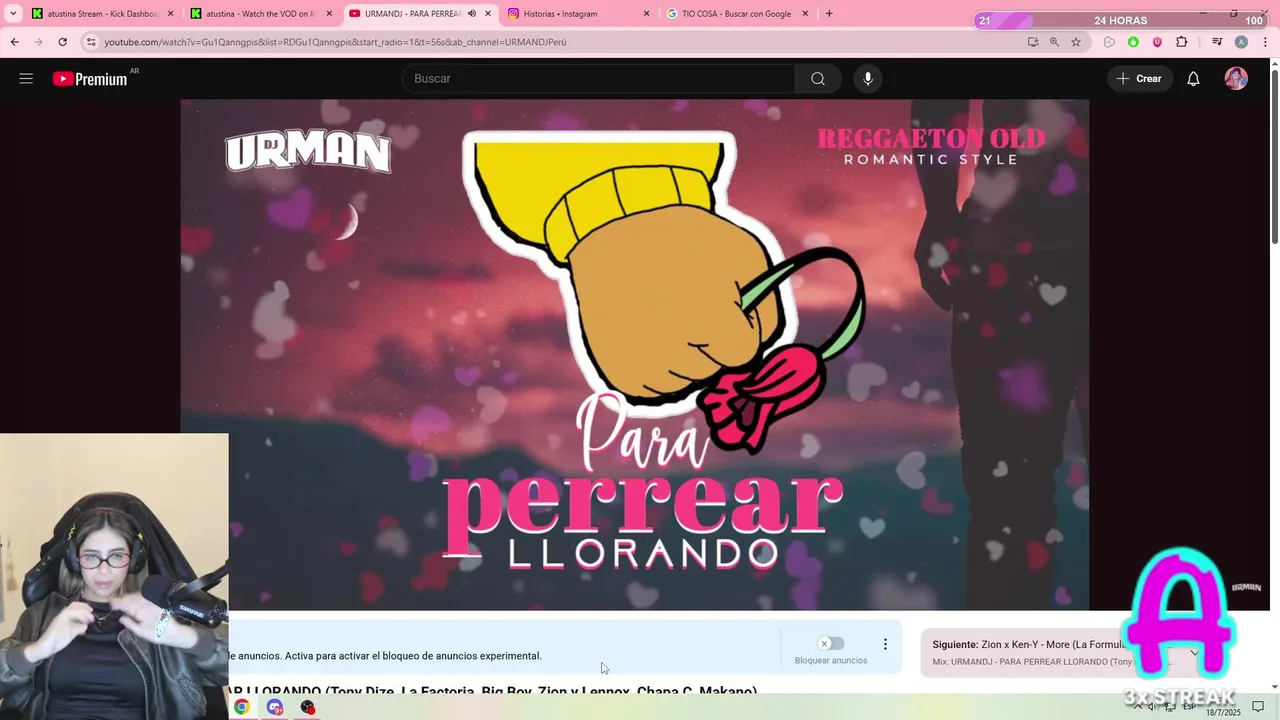
Task: Expand the Siguiente mix playlist chevron
Action: 1194,652
